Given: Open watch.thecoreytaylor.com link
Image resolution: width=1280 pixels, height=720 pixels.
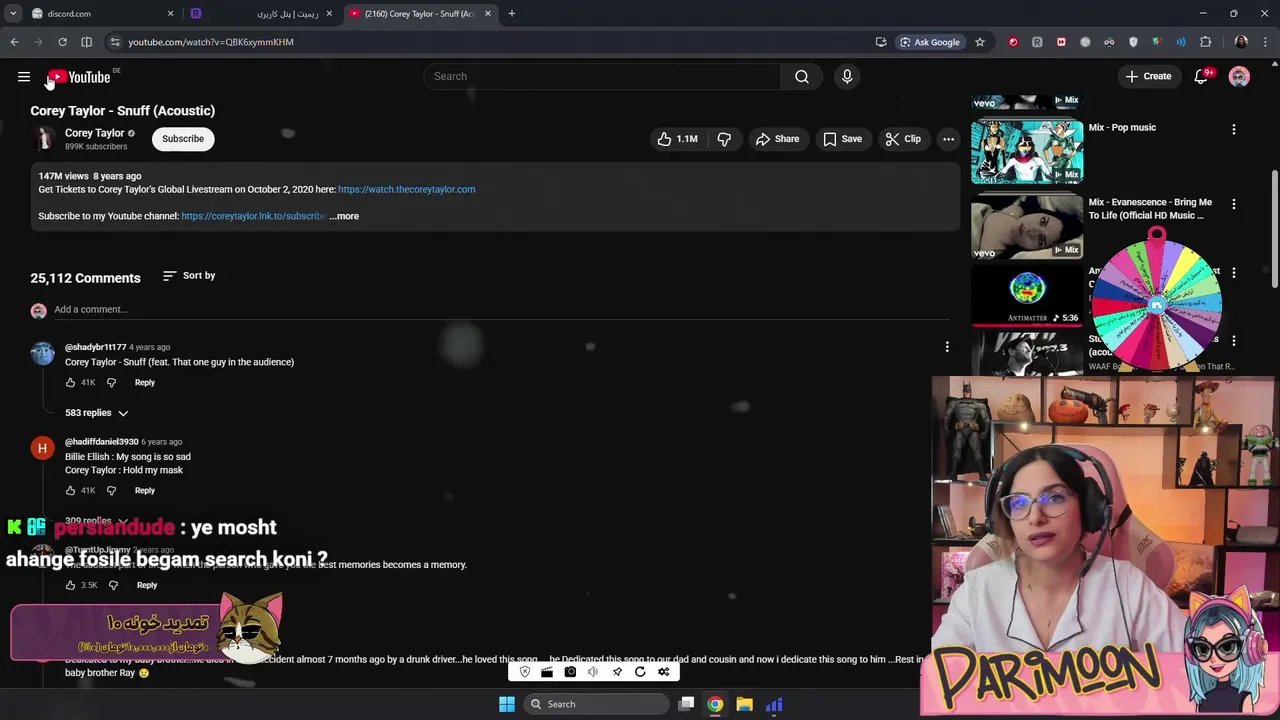Looking at the screenshot, I should pos(406,189).
